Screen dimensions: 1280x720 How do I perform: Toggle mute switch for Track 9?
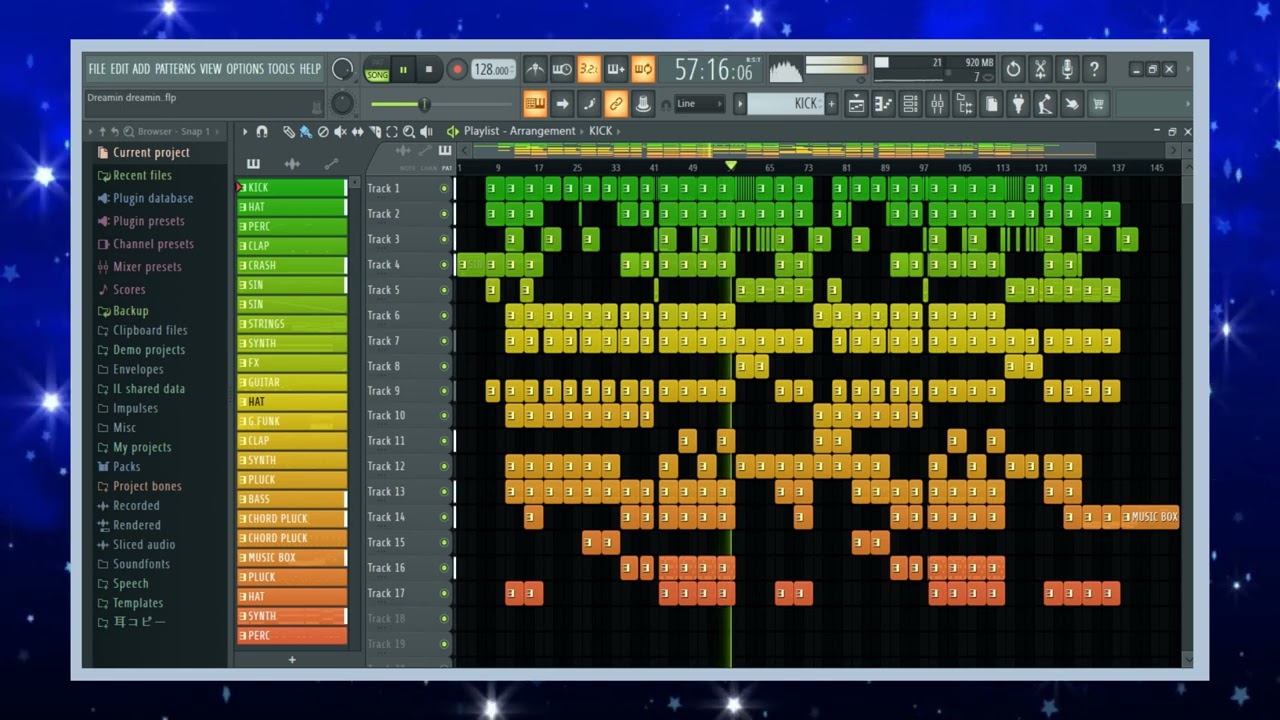[444, 391]
